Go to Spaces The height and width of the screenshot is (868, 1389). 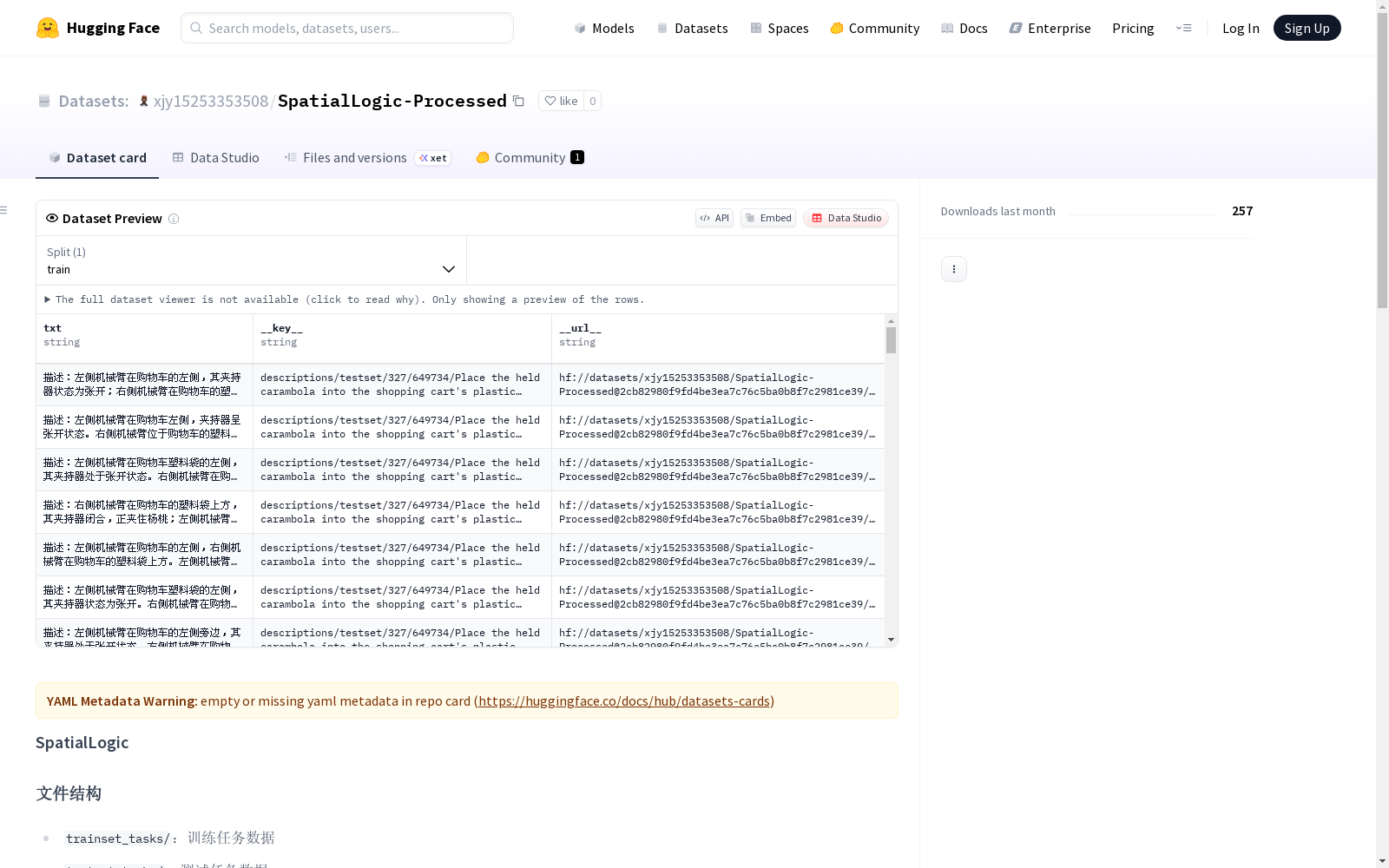coord(780,28)
